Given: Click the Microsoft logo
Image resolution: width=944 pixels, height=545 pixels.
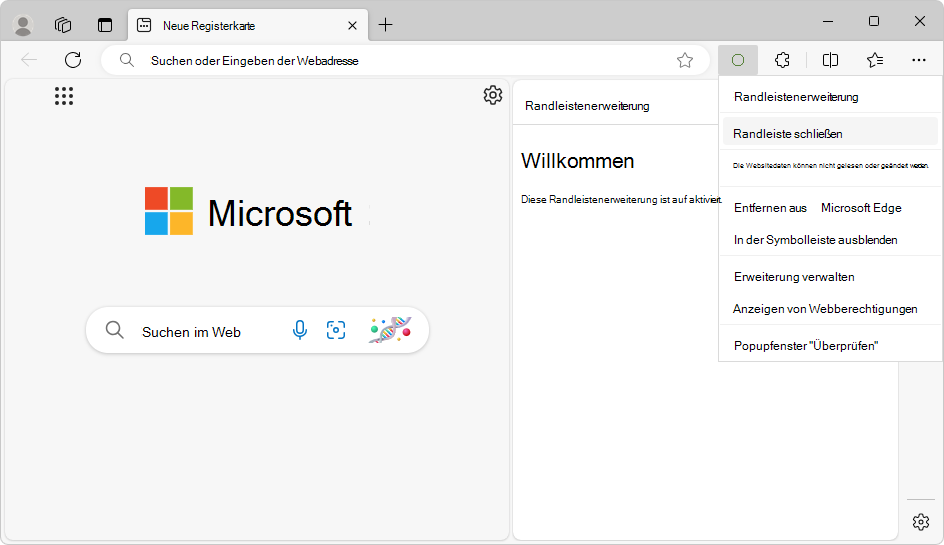Looking at the screenshot, I should (x=248, y=212).
